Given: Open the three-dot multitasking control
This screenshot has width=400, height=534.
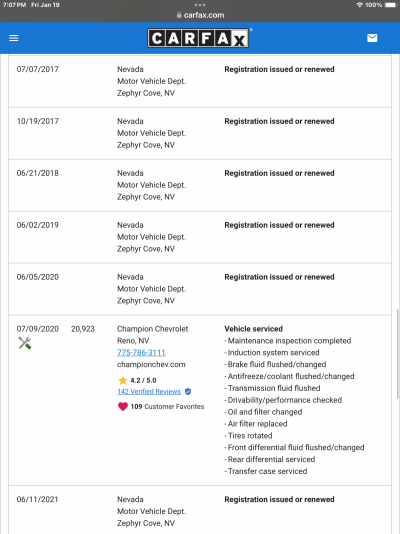Looking at the screenshot, I should pos(200,5).
